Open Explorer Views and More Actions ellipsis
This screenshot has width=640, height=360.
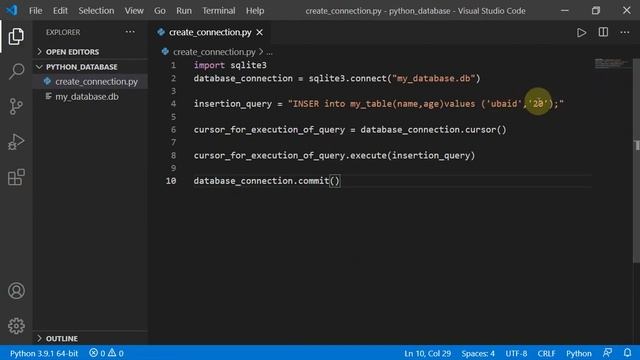click(130, 32)
